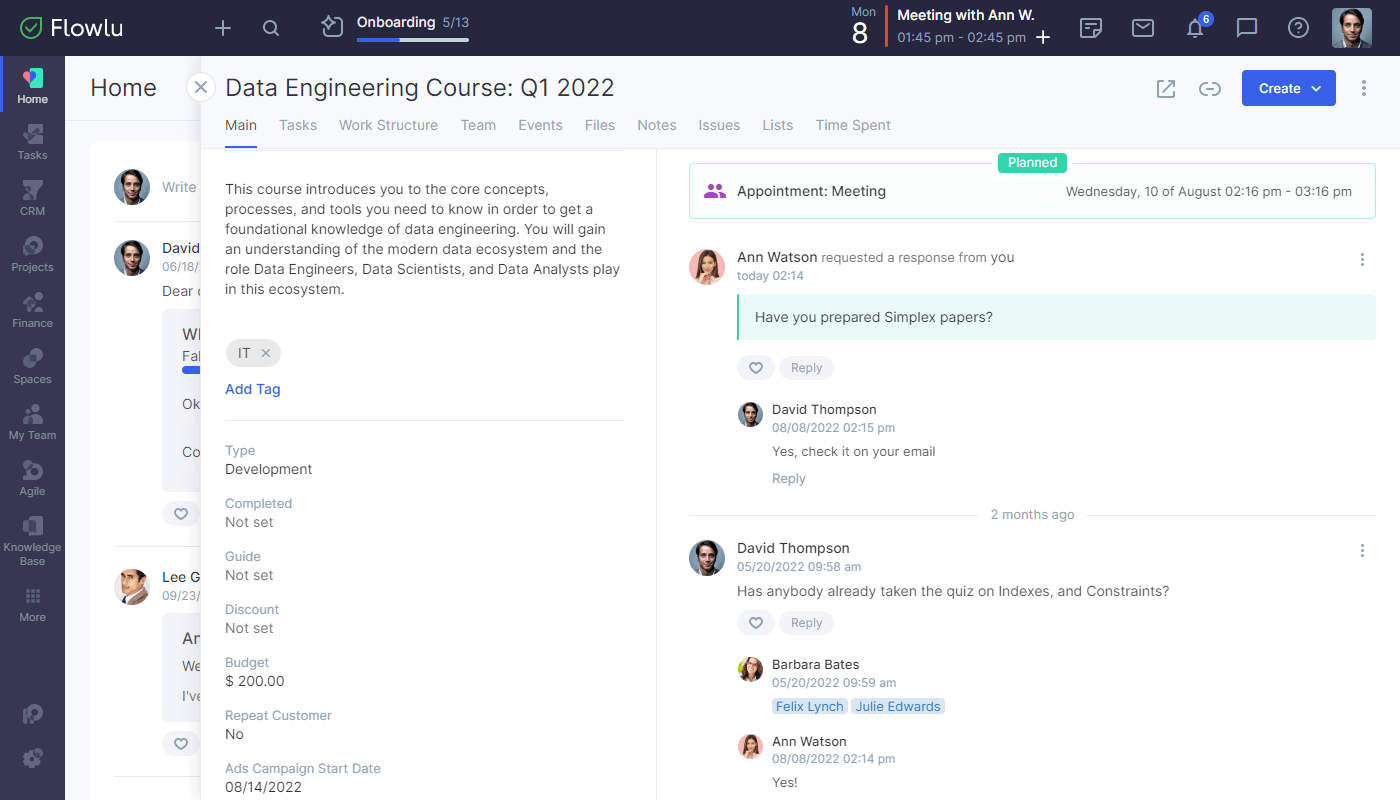Open the Julie Edwards mention
Viewport: 1400px width, 800px height.
pyautogui.click(x=898, y=706)
